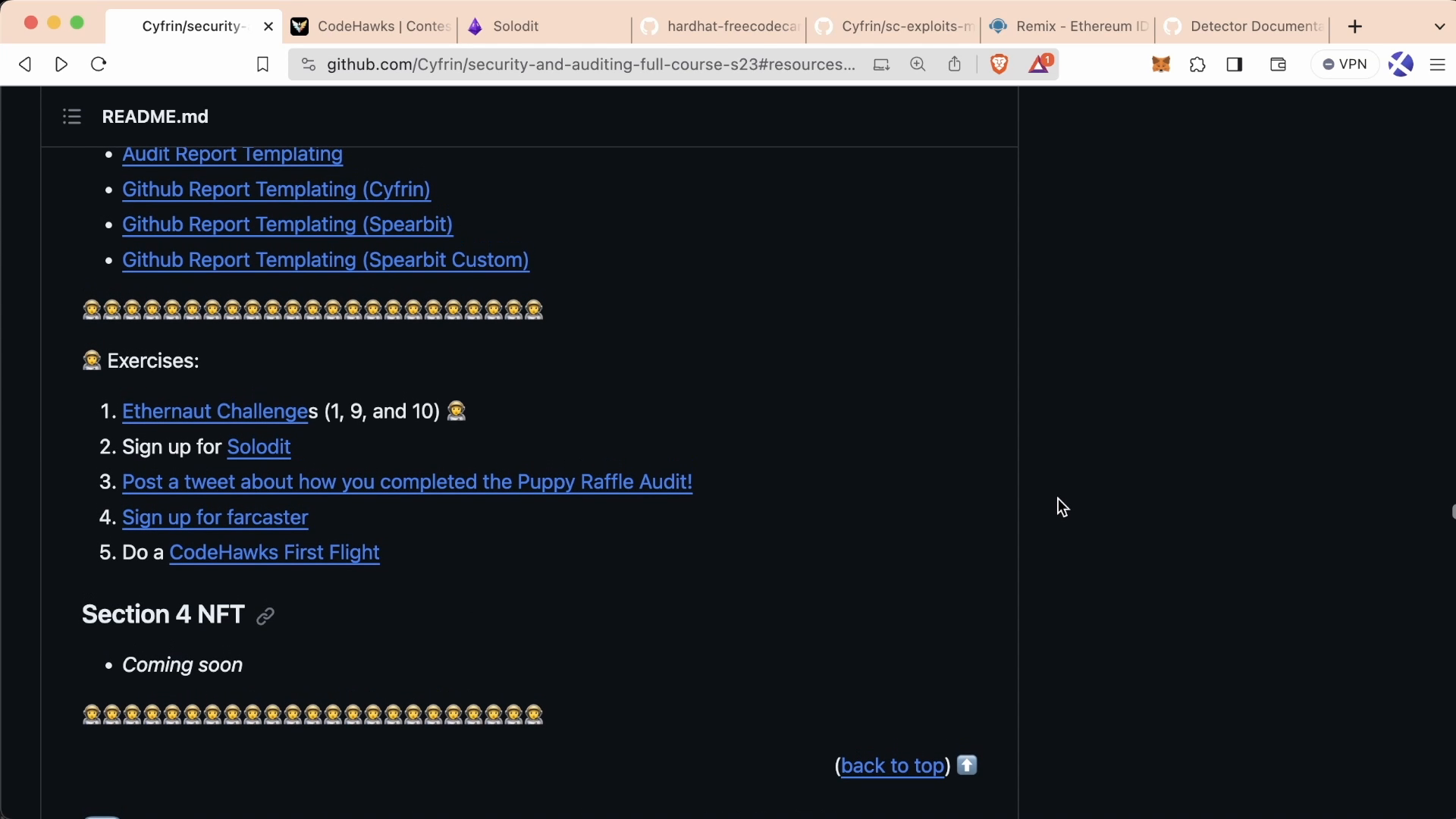The height and width of the screenshot is (819, 1456).
Task: Click the Brave Shields lion icon
Action: pyautogui.click(x=999, y=64)
